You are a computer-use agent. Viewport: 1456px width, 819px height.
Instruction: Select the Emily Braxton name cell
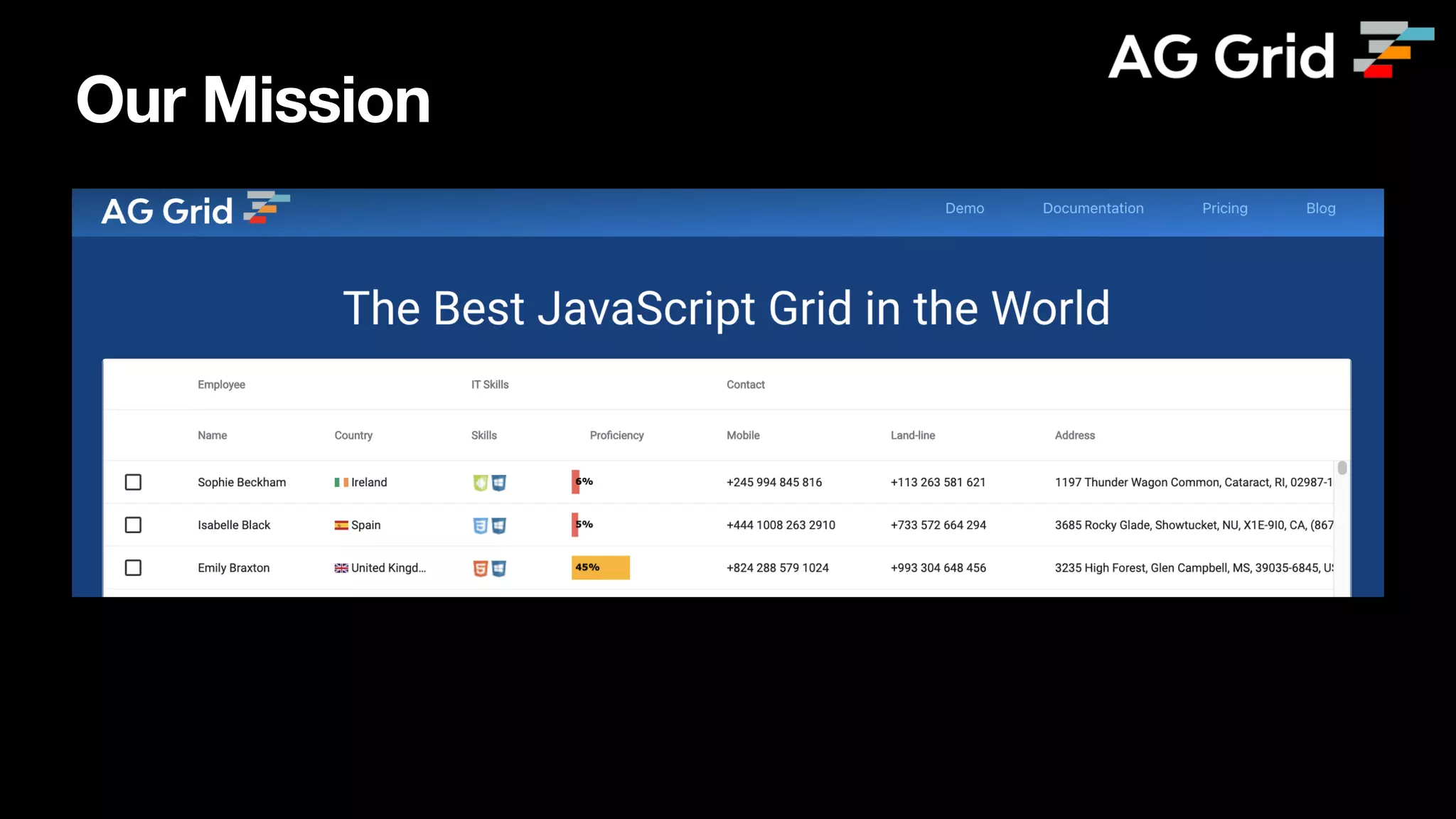(233, 567)
